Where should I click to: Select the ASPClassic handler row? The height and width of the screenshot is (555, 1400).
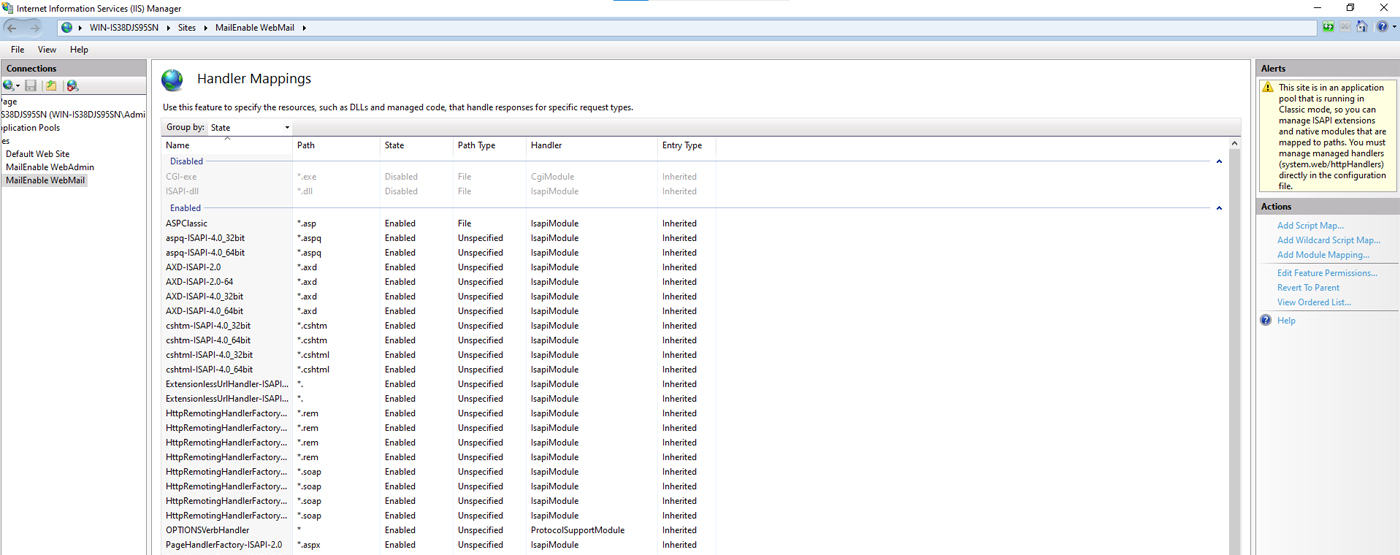coord(187,223)
